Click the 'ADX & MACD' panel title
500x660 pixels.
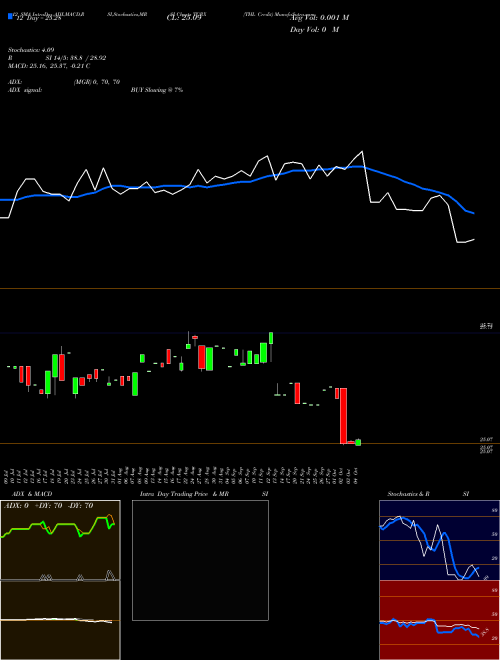32,494
